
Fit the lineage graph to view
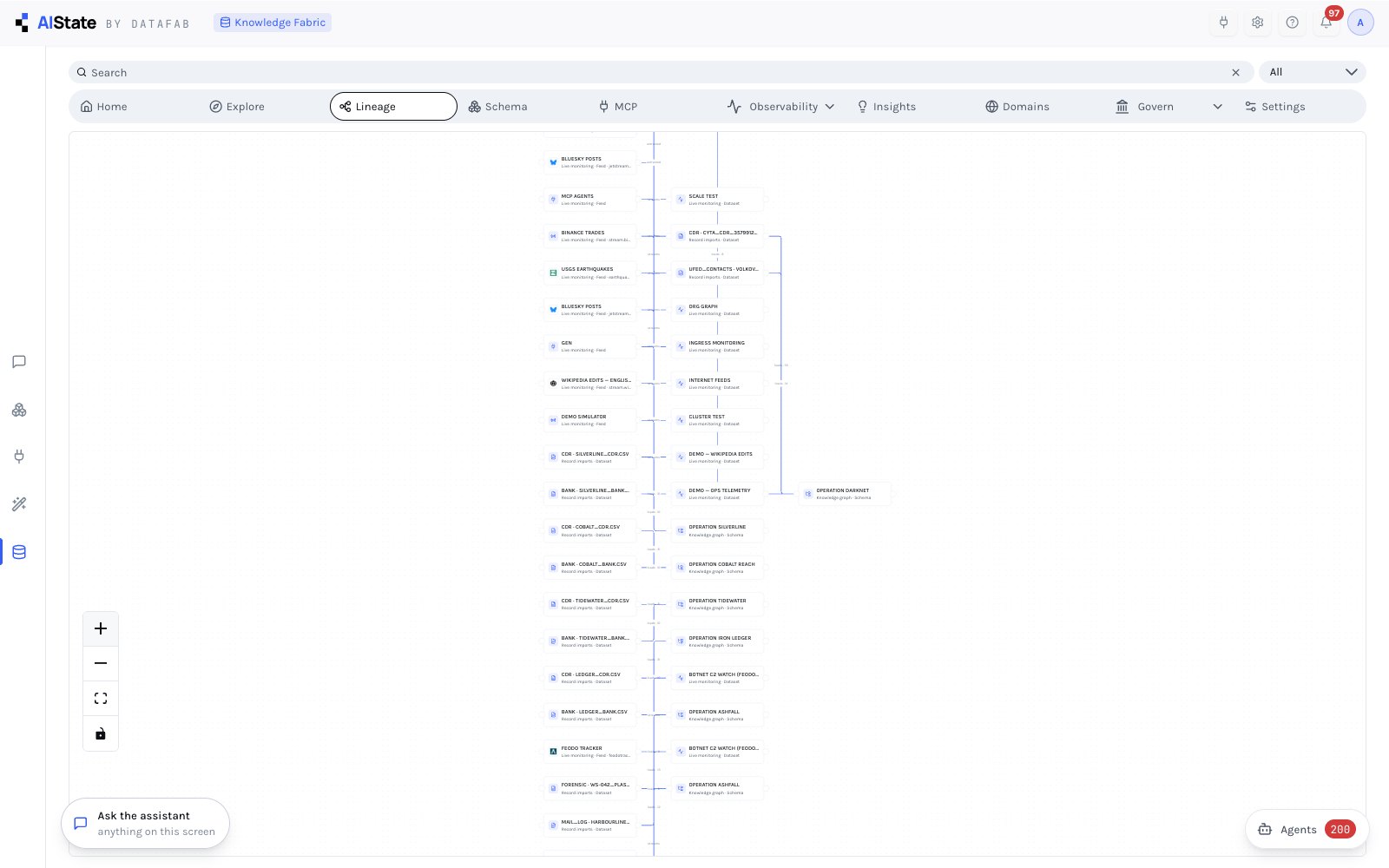tap(101, 698)
